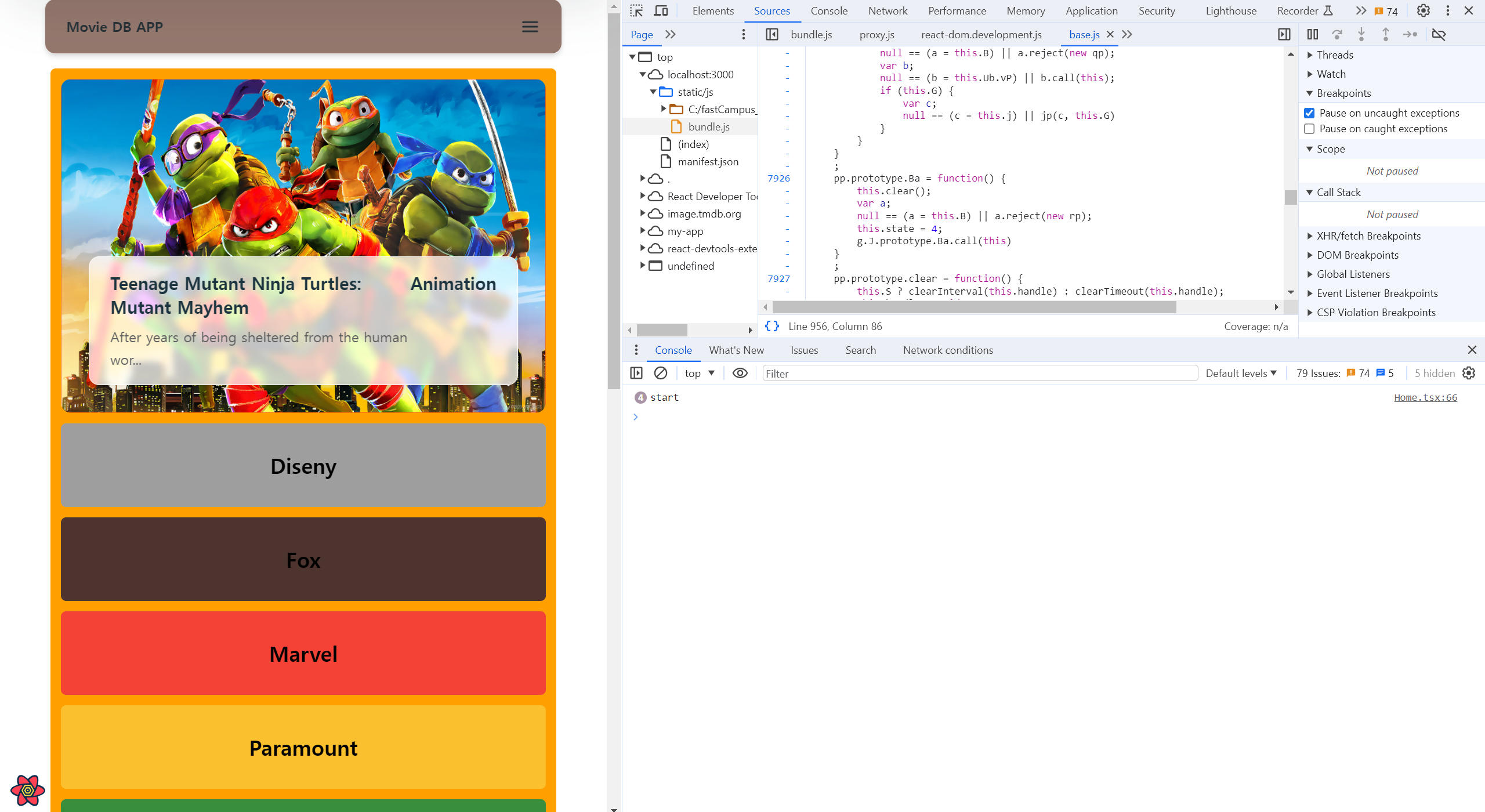Viewport: 1485px width, 812px height.
Task: Click the deactivate breakpoints icon
Action: pyautogui.click(x=1439, y=34)
